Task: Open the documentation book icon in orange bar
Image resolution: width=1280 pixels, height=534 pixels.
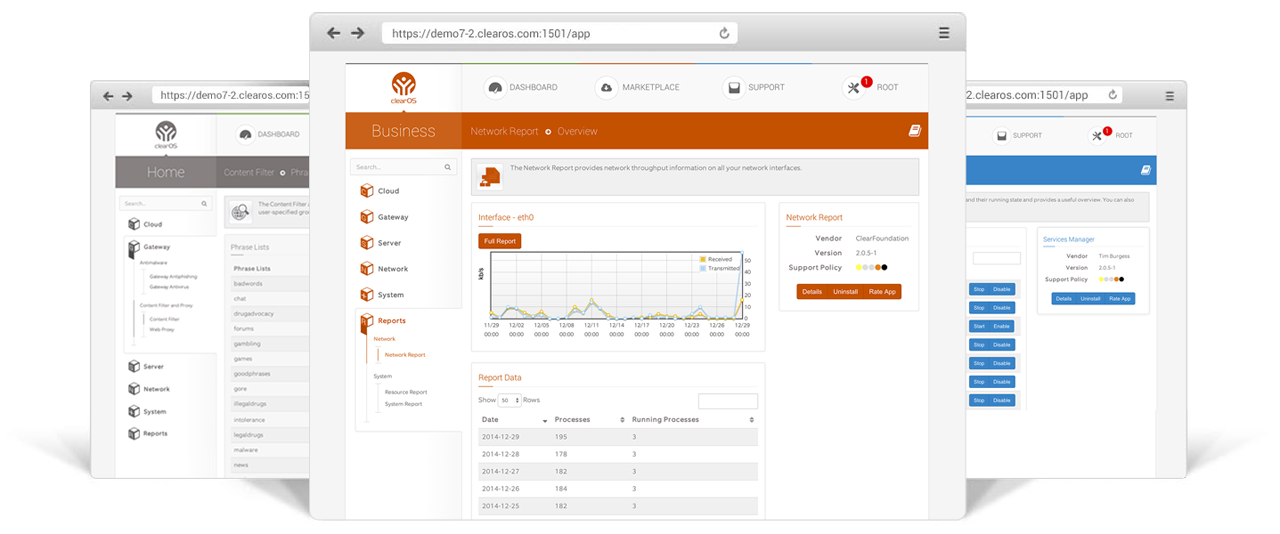Action: 913,130
